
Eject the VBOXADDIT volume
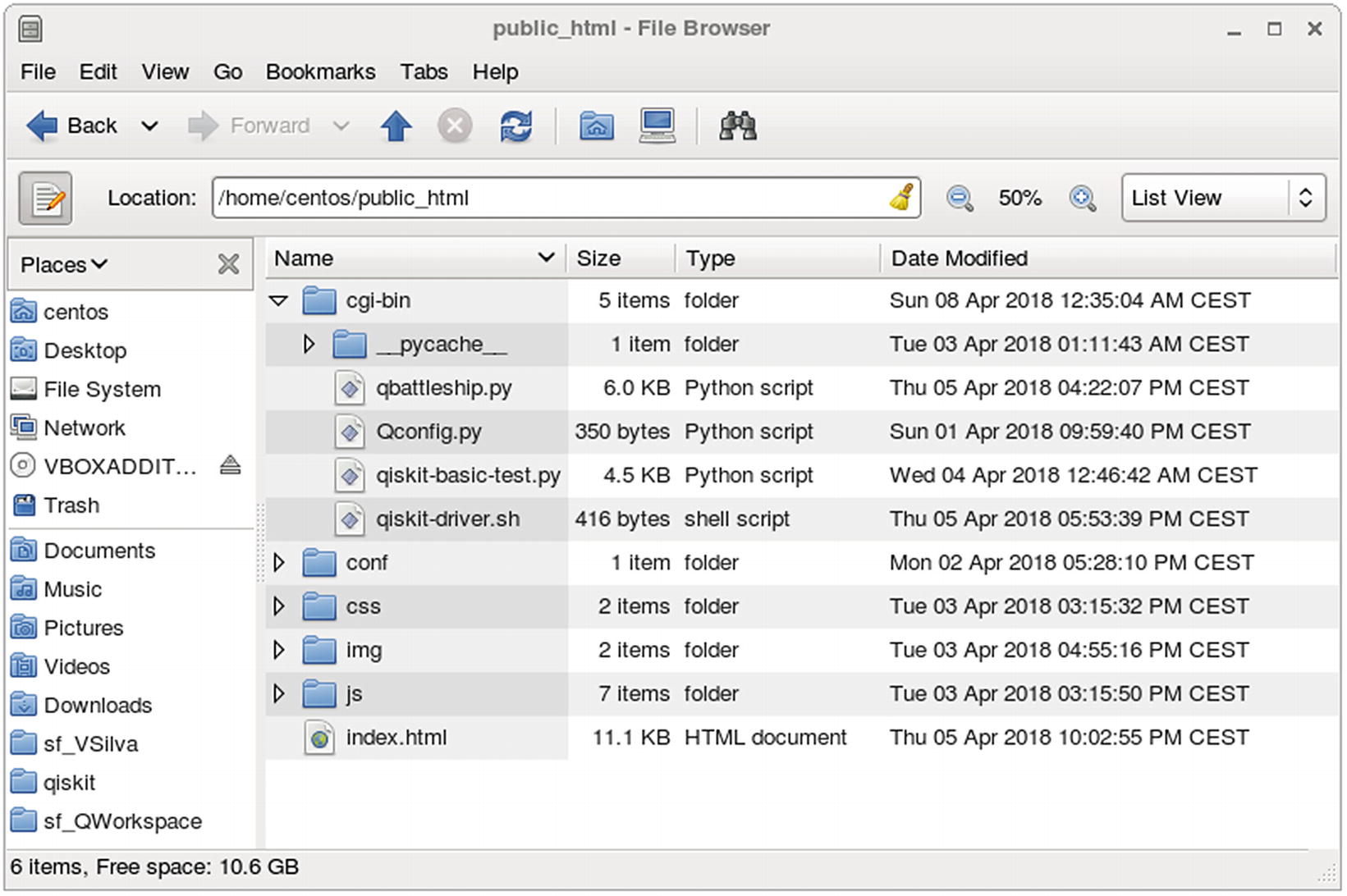(231, 466)
